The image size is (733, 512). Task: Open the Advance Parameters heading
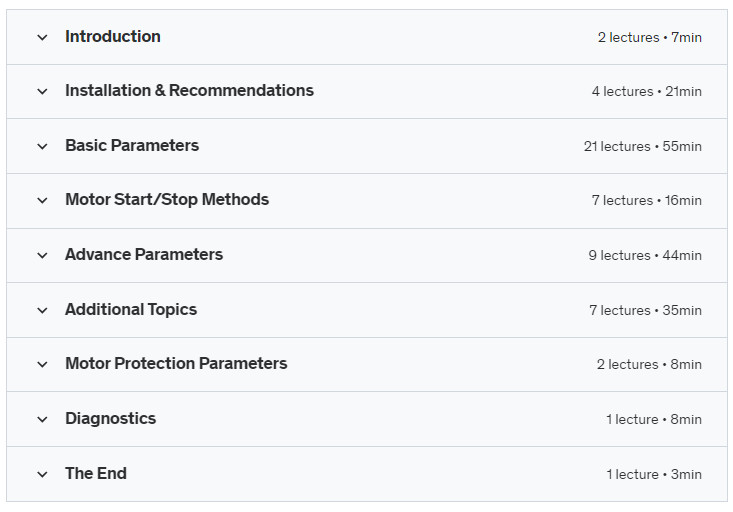click(144, 254)
